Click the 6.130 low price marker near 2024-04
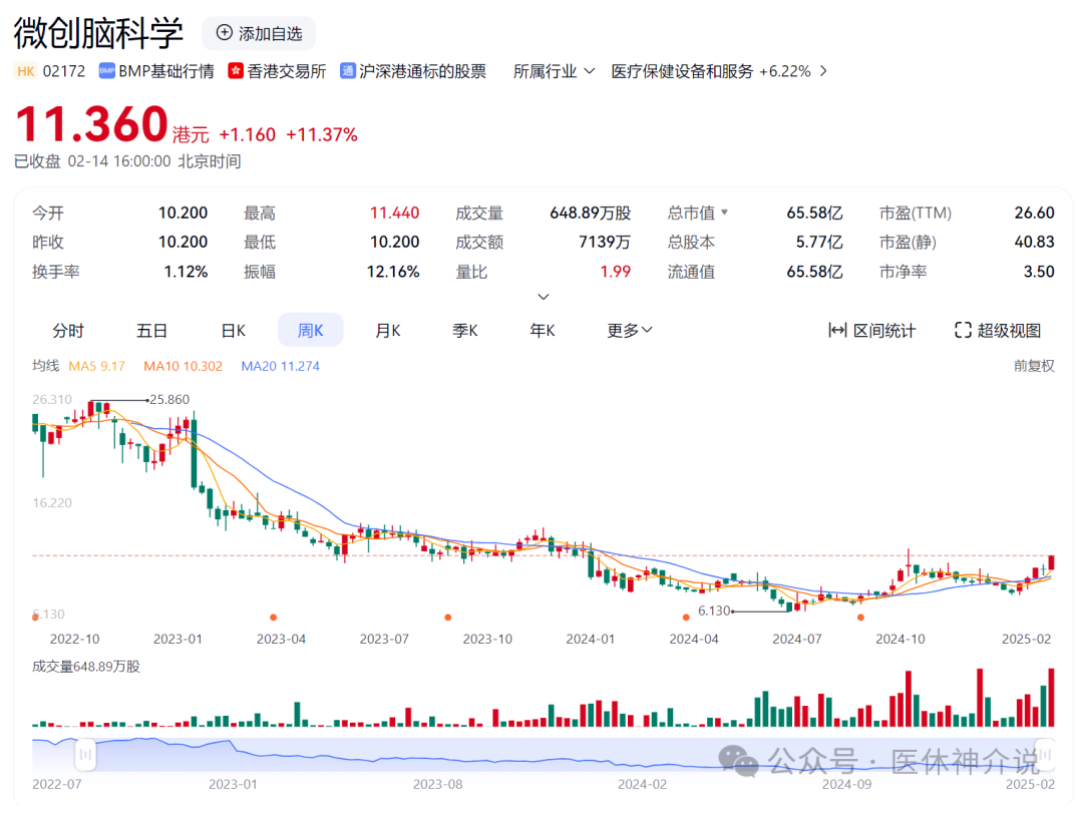1079x813 pixels. [x=714, y=611]
